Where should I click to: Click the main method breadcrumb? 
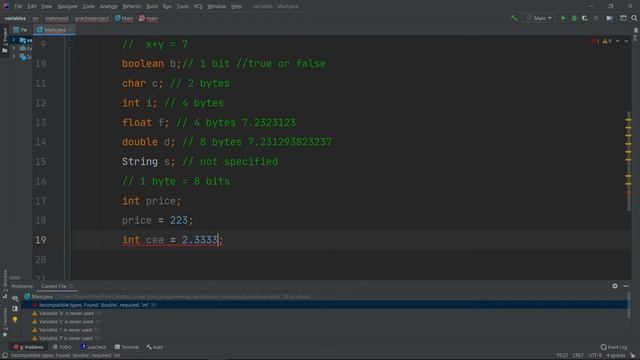tap(149, 18)
